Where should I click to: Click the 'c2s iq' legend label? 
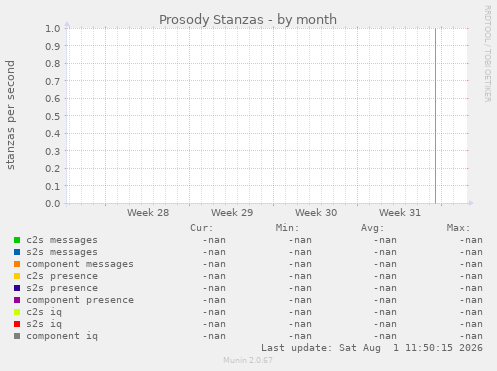(x=44, y=312)
